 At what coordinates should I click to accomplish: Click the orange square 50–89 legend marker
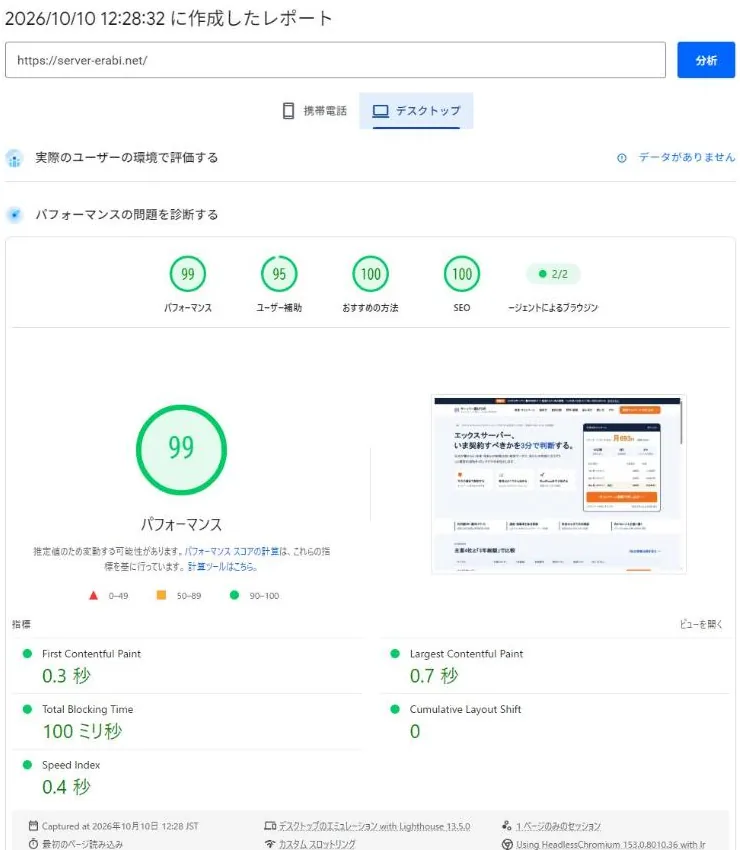(161, 595)
